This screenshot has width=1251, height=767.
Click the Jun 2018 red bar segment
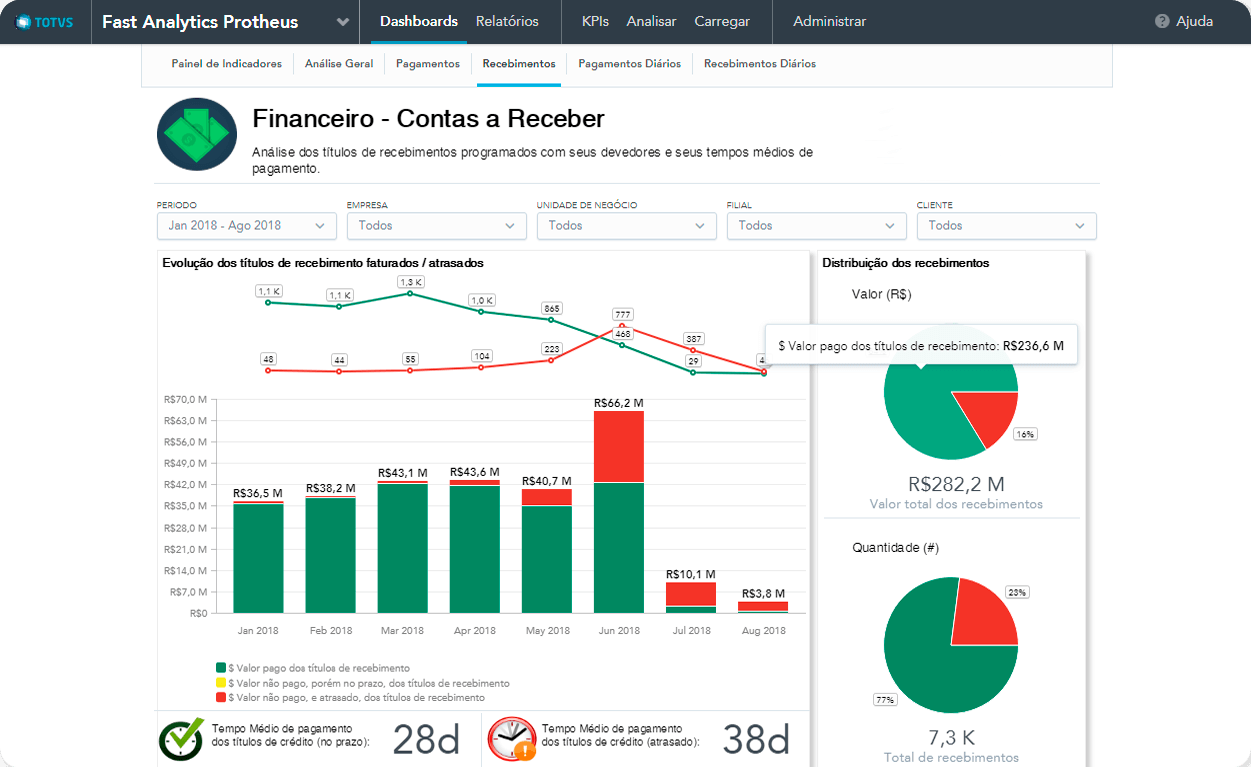(618, 446)
